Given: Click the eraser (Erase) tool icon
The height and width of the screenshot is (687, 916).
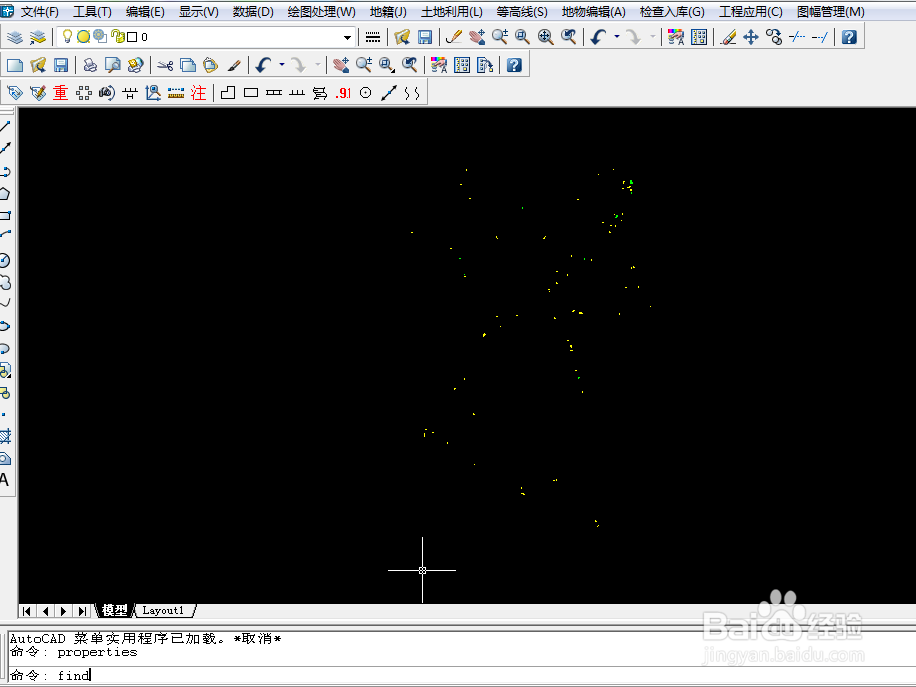Looking at the screenshot, I should (728, 37).
